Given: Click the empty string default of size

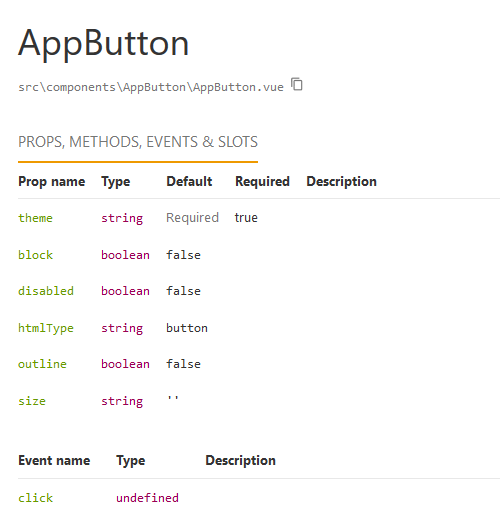Looking at the screenshot, I should [x=173, y=398].
